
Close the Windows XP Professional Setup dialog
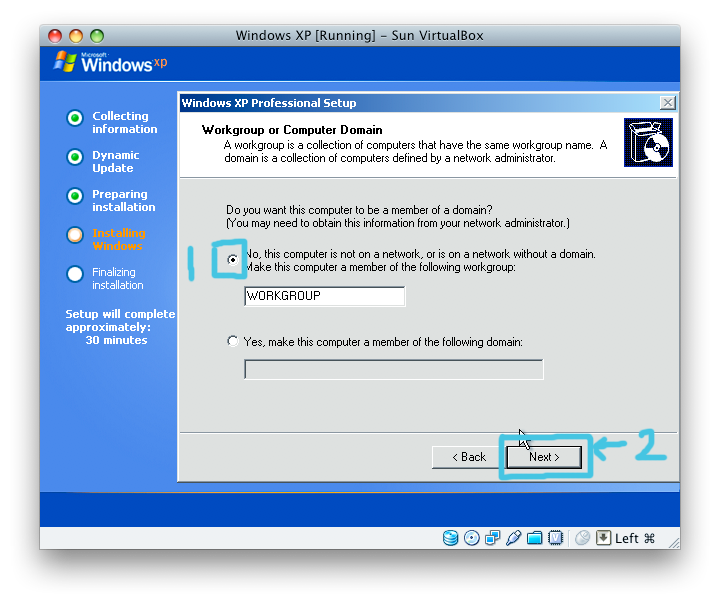click(x=668, y=102)
